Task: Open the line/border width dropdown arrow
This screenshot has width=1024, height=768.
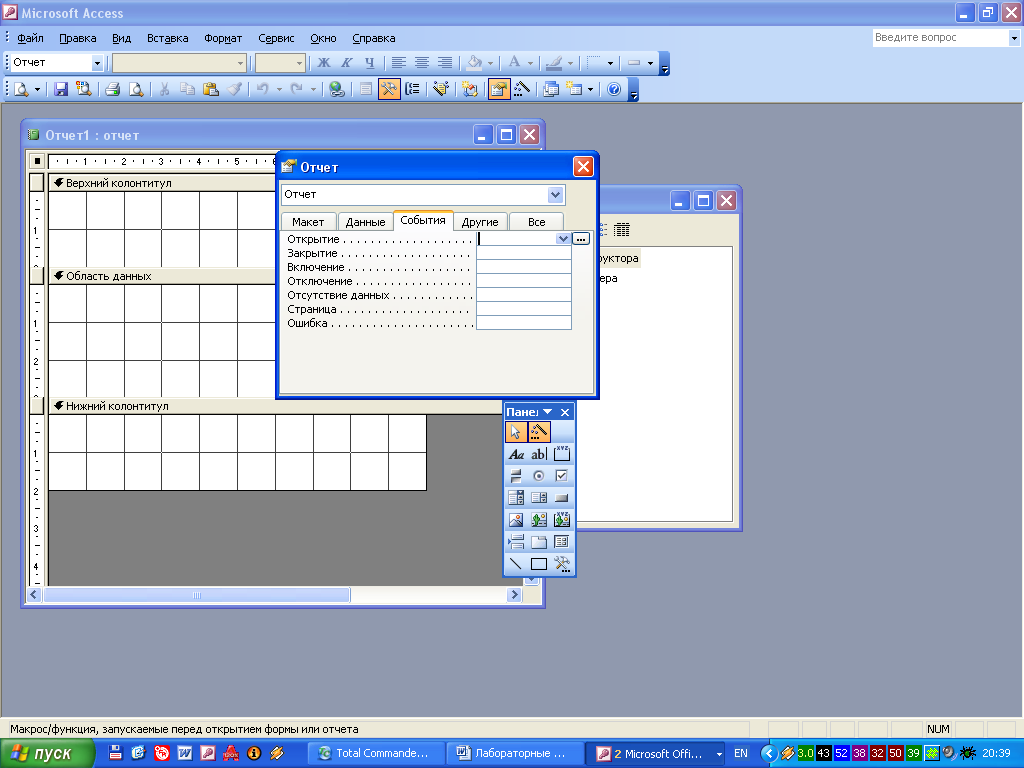Action: [610, 63]
